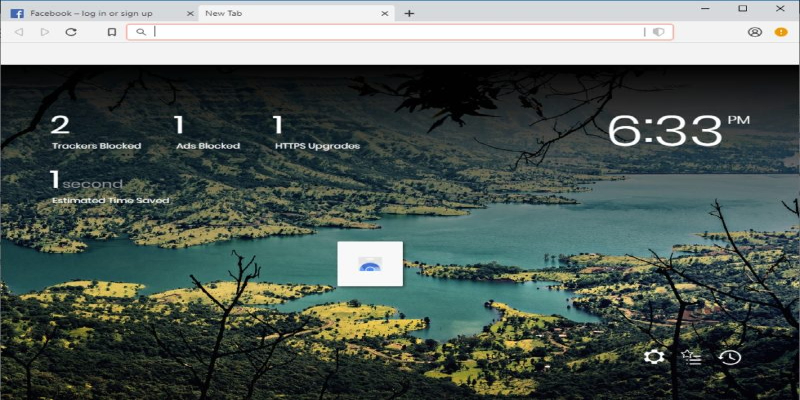Click the Trackers Blocked statistic
This screenshot has width=800, height=400.
pyautogui.click(x=96, y=133)
